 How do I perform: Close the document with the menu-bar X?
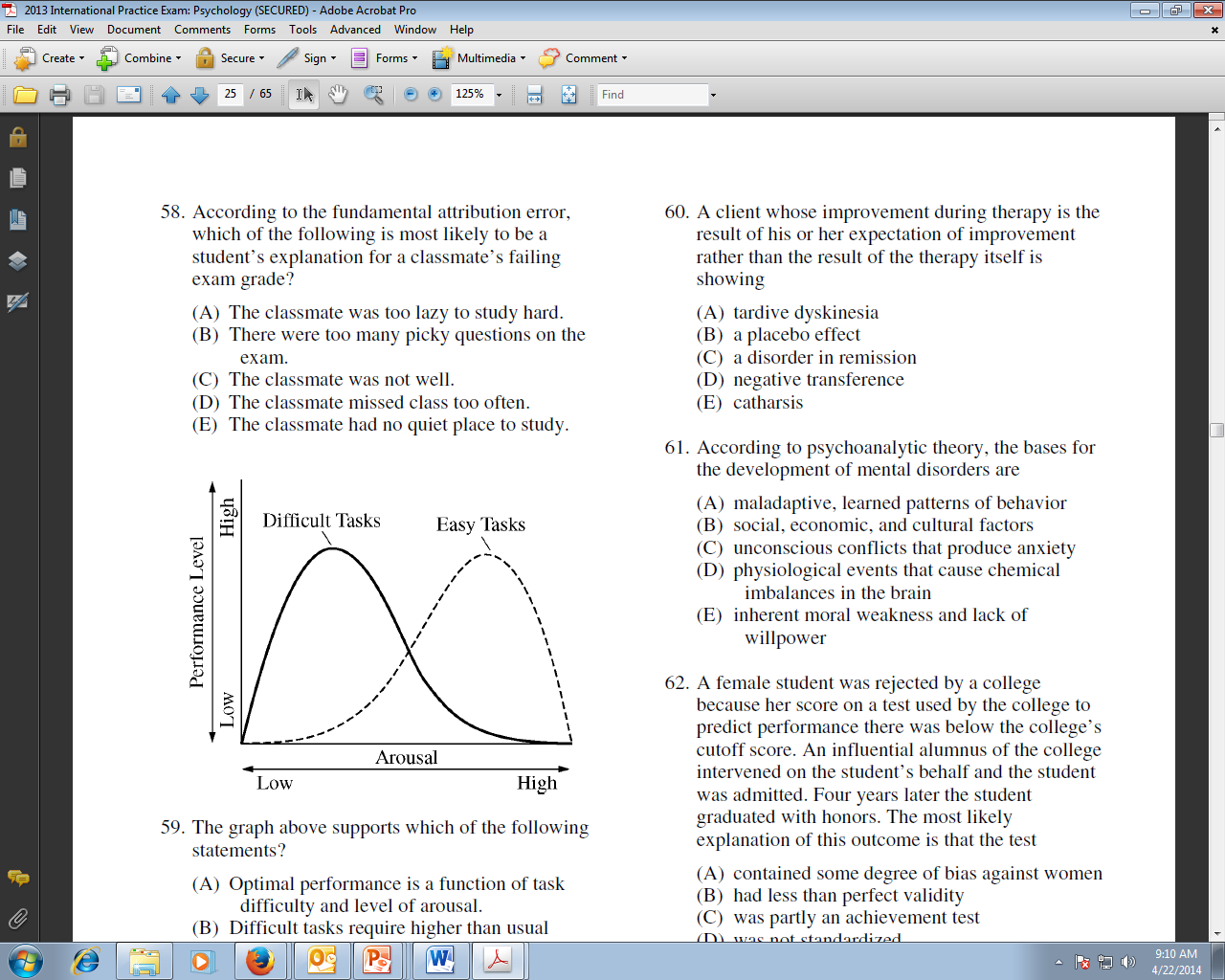(1215, 30)
